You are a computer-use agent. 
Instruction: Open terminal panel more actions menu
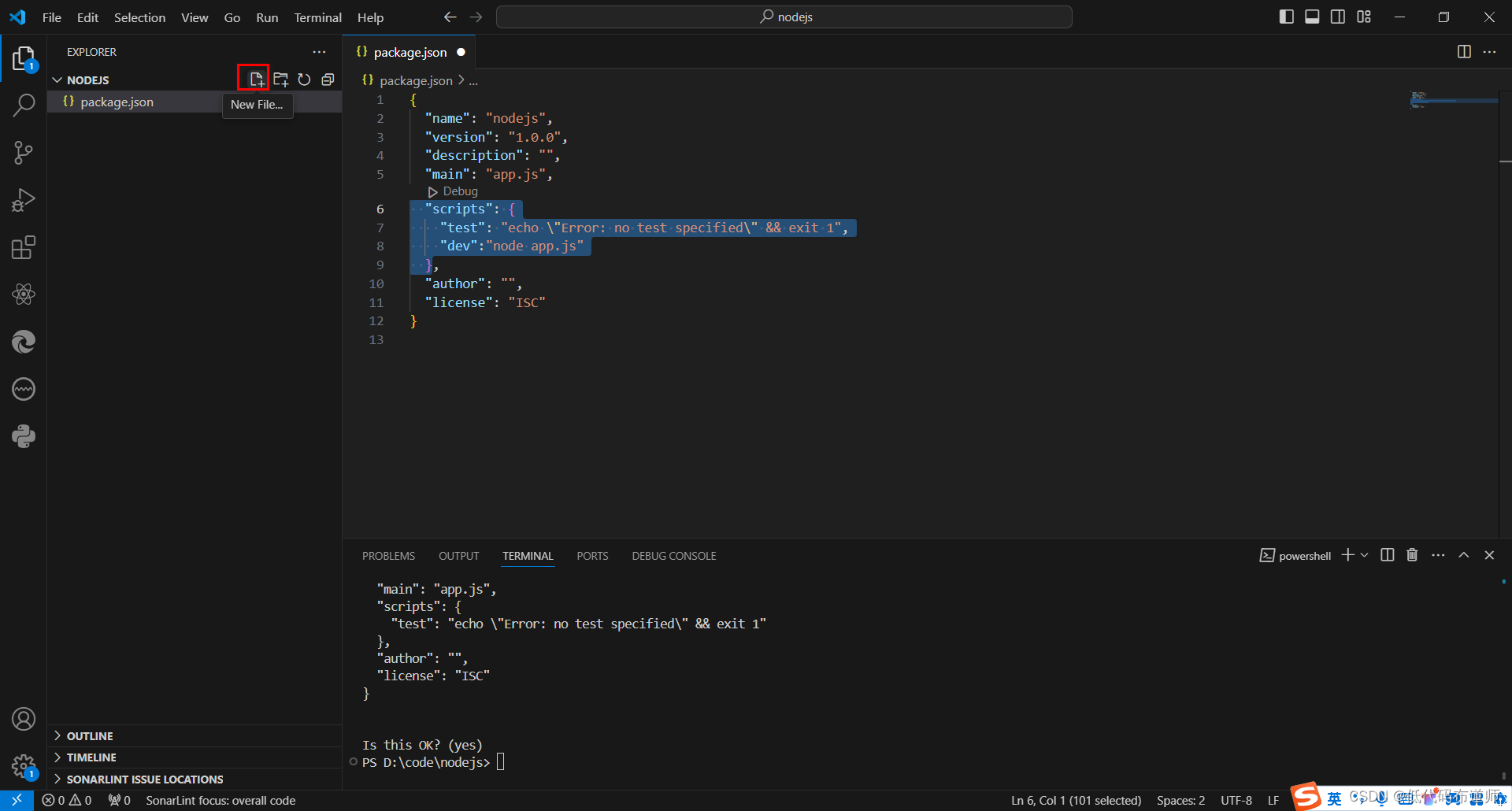pyautogui.click(x=1438, y=555)
